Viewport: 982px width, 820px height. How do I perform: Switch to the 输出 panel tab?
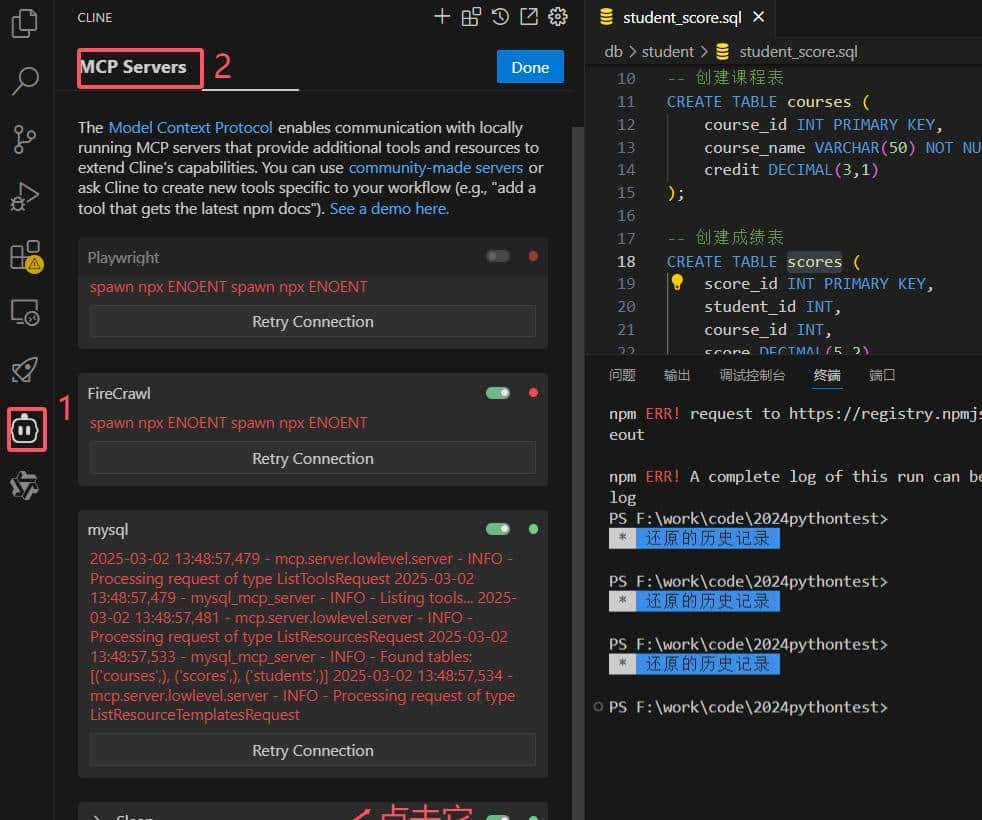pyautogui.click(x=676, y=374)
